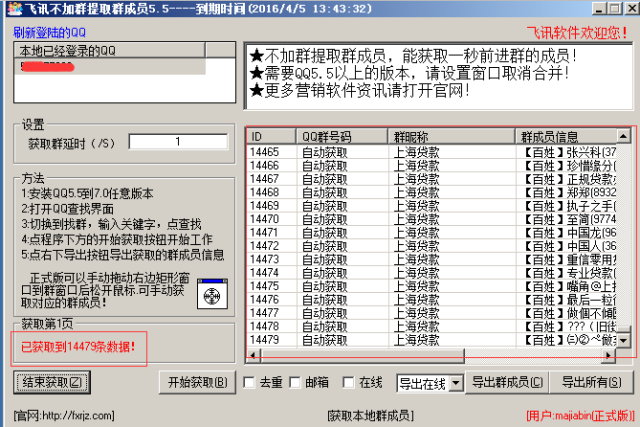This screenshot has height=427, width=640.
Task: Click the horizontal scrollbar right arrow
Action: pos(609,356)
